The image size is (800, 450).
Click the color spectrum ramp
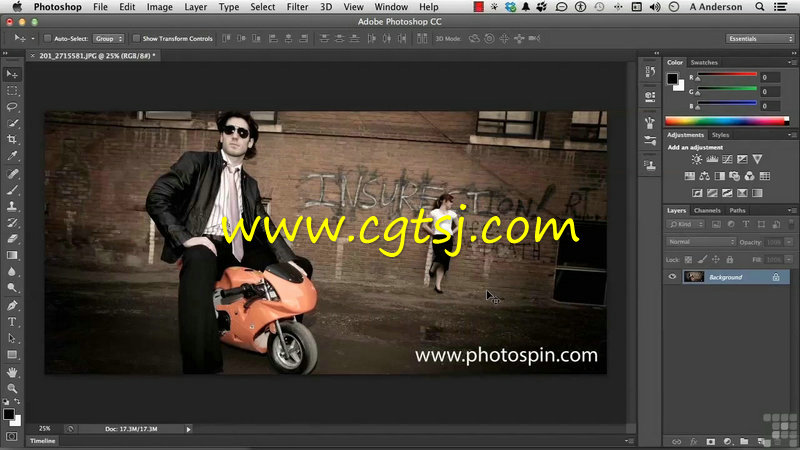[x=727, y=121]
